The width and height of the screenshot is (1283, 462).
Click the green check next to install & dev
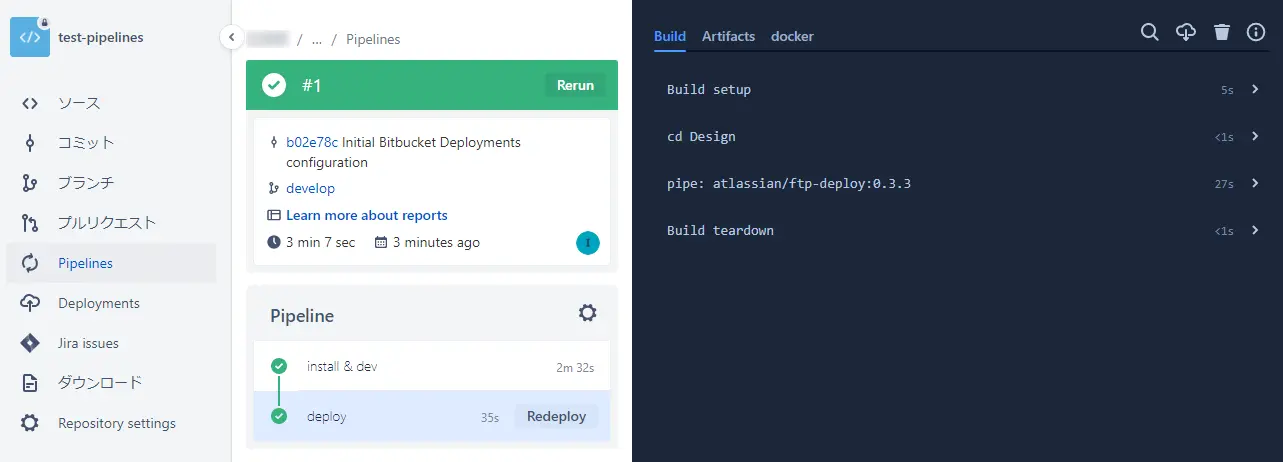[x=279, y=366]
